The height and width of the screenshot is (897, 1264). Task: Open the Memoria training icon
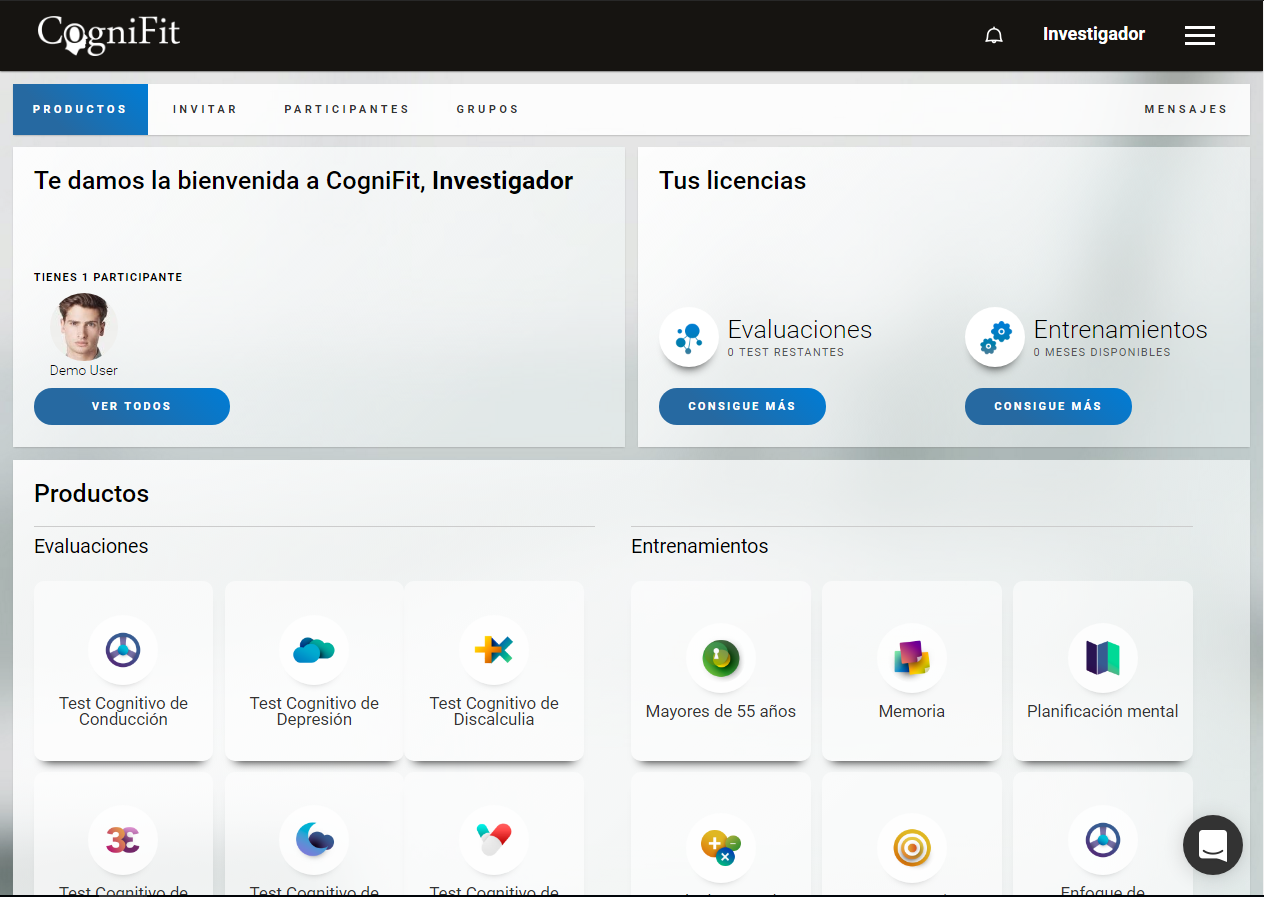tap(912, 658)
